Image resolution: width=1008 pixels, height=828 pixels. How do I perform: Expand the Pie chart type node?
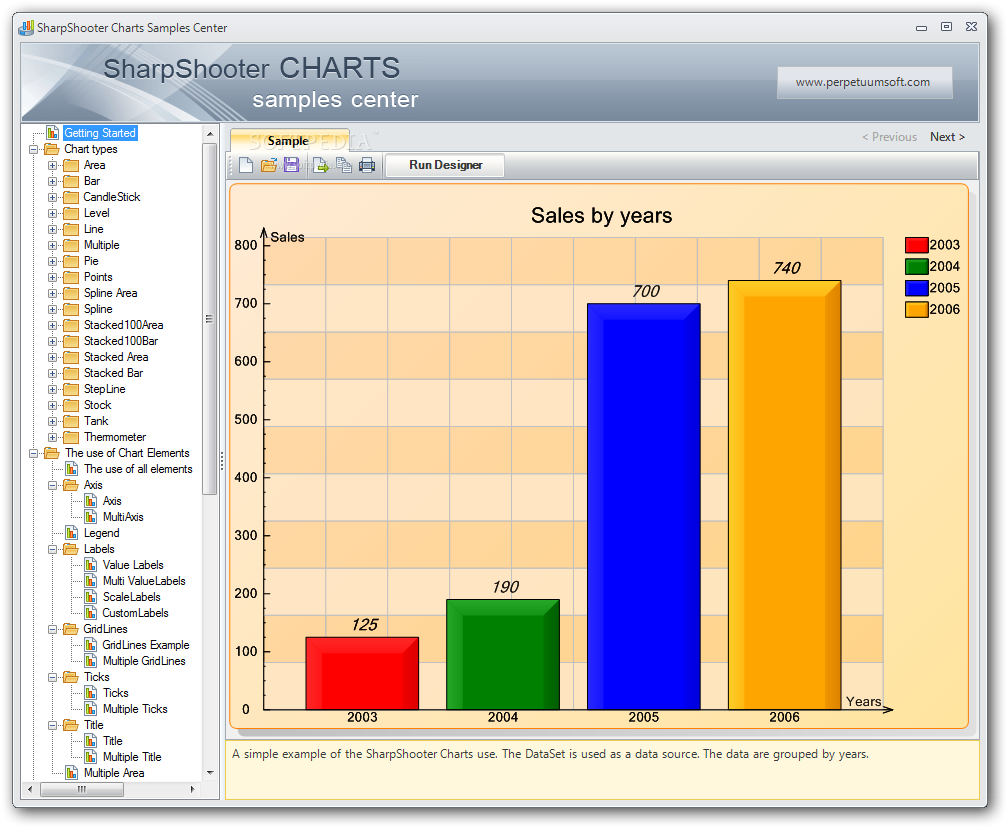pyautogui.click(x=53, y=261)
